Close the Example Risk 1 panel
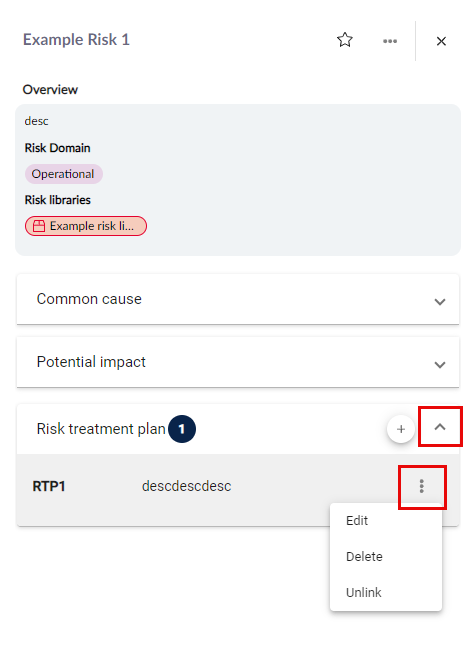Screen dimensions: 475x650 (x=441, y=41)
